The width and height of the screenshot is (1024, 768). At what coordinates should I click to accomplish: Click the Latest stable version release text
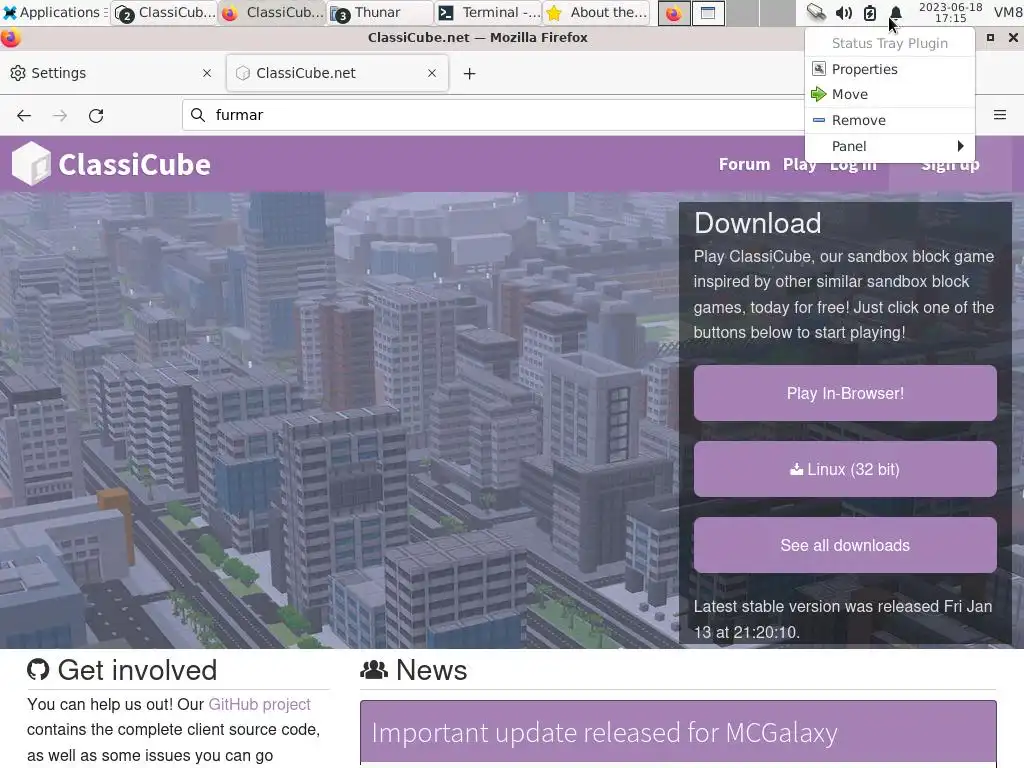843,619
